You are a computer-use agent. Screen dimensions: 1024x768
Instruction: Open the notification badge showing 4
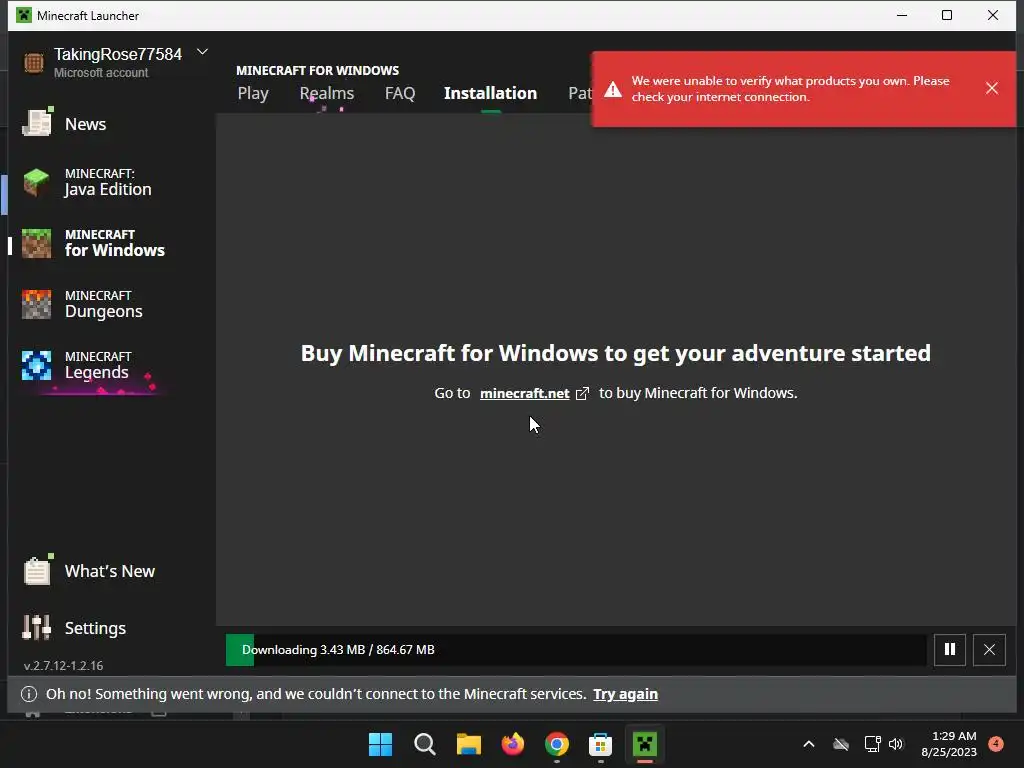996,744
